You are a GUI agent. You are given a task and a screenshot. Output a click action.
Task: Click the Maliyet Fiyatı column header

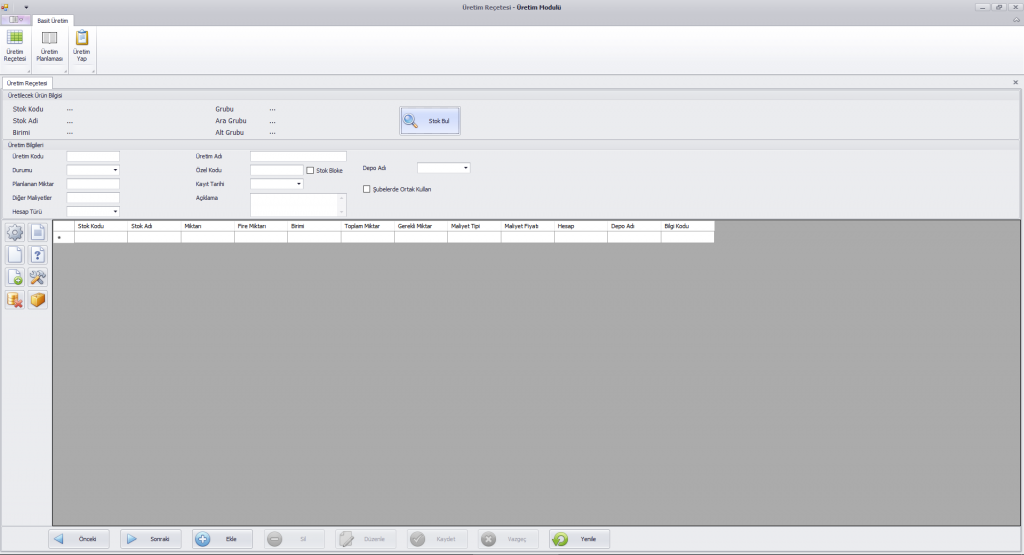528,226
